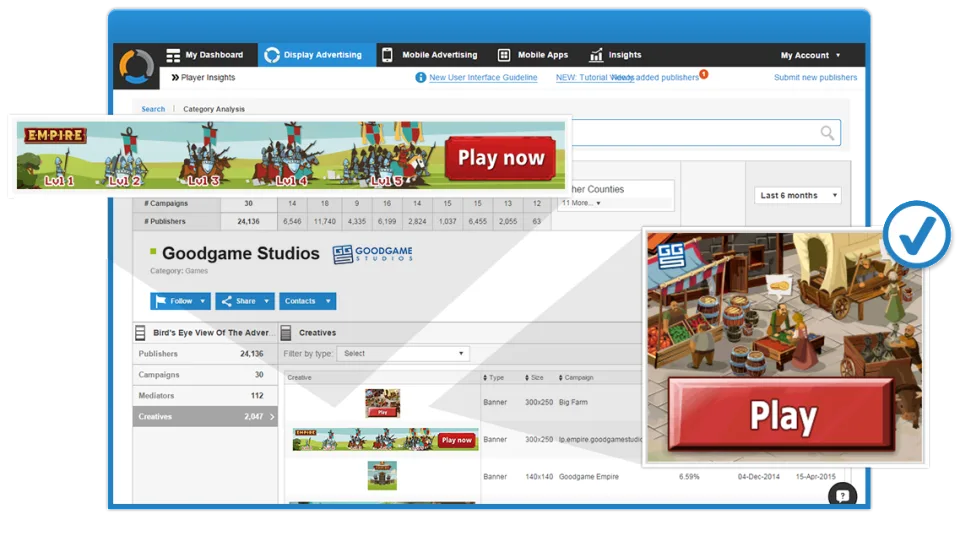The width and height of the screenshot is (960, 536).
Task: Click the Player Insights breadcrumb
Action: 203,77
